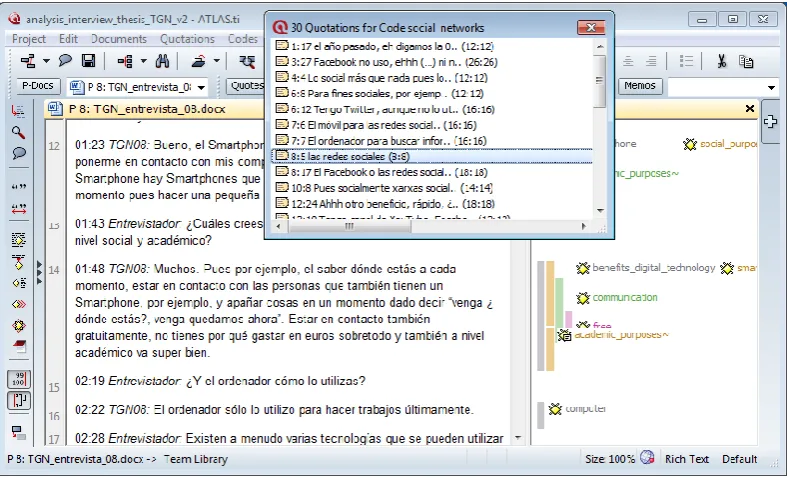Select quotation 8:9 las redes sociales
The image size is (787, 478).
coord(432,157)
